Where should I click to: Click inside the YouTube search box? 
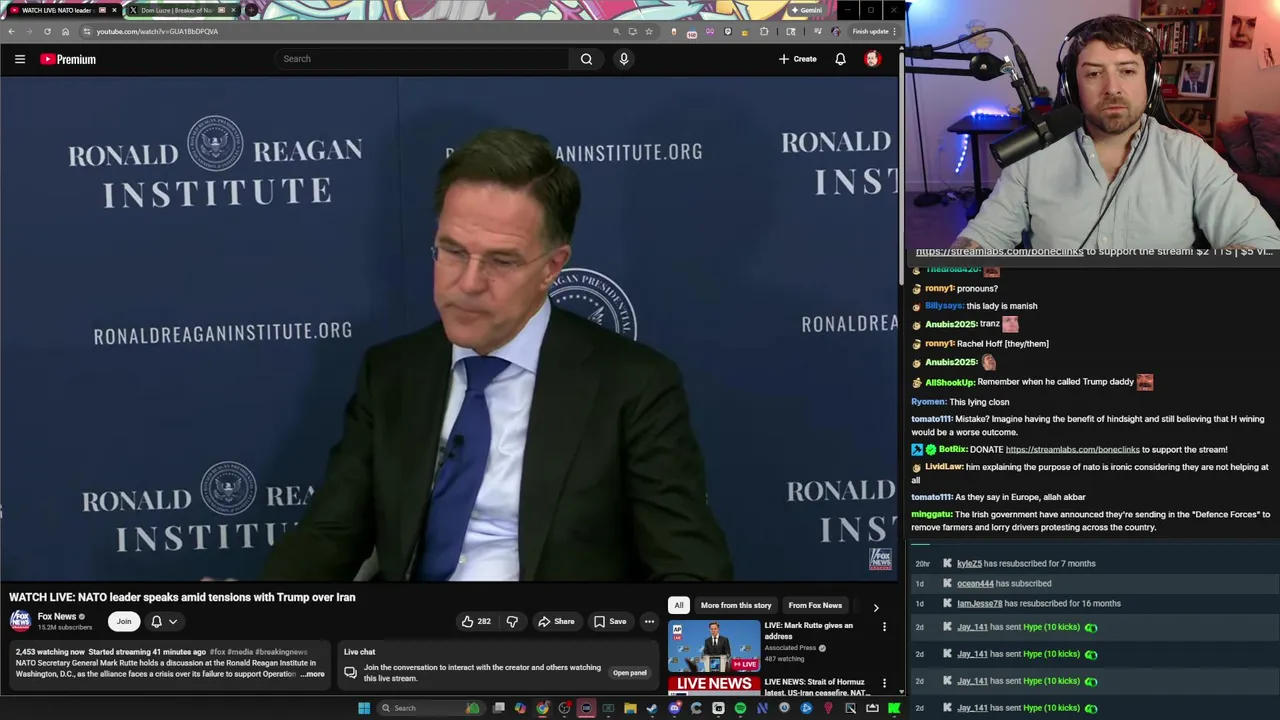click(424, 59)
